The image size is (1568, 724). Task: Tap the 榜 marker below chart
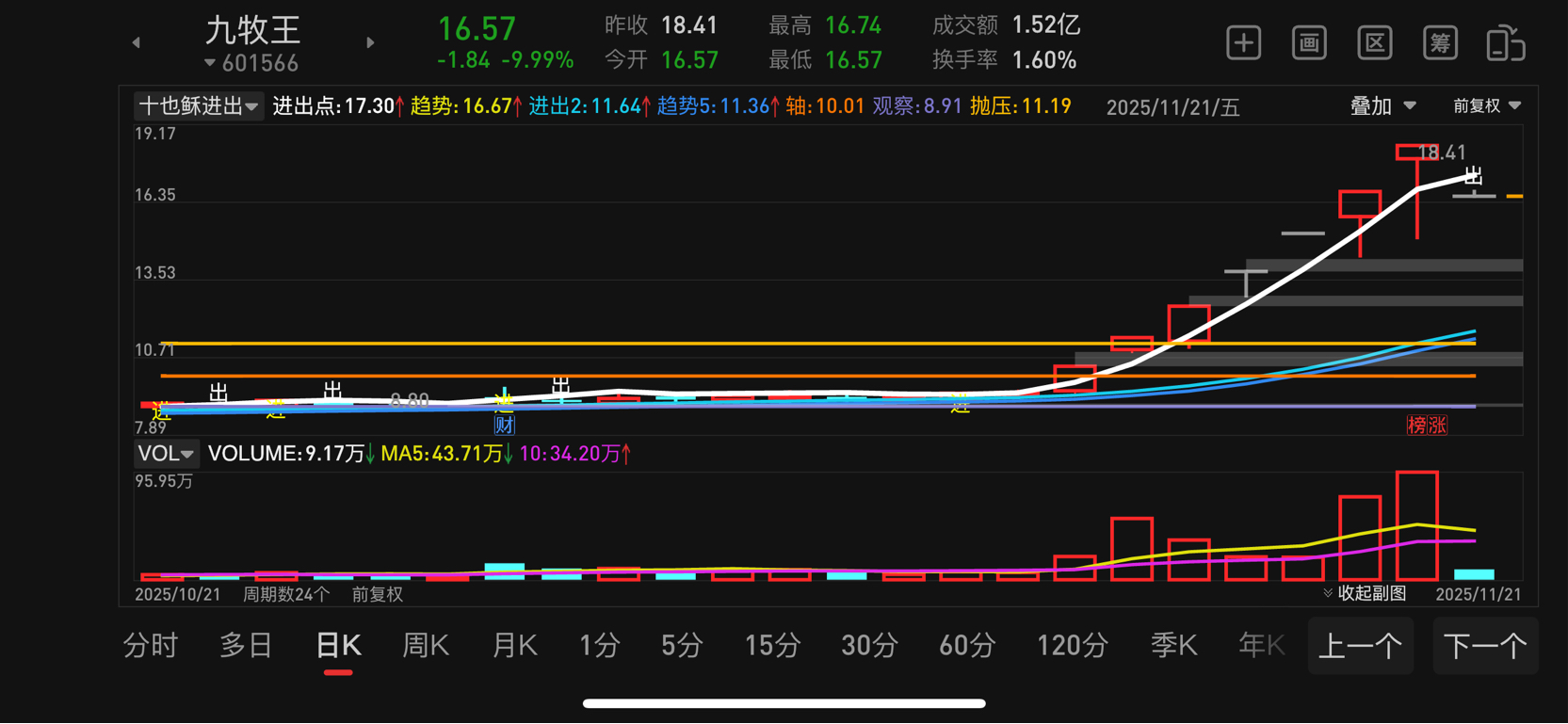[x=1415, y=426]
